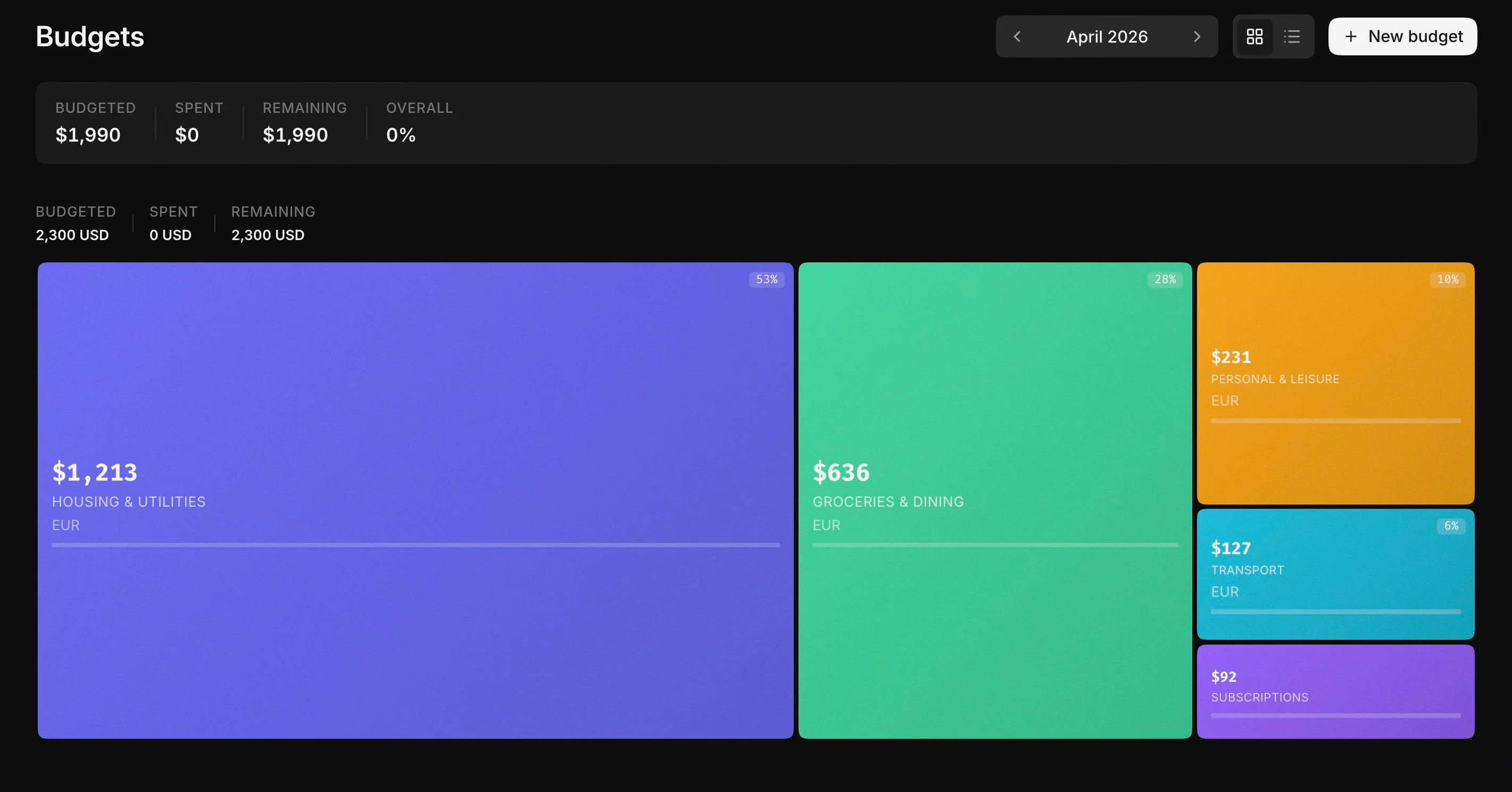Click the 53% badge on Housing & Utilities
Image resolution: width=1512 pixels, height=792 pixels.
coord(767,279)
